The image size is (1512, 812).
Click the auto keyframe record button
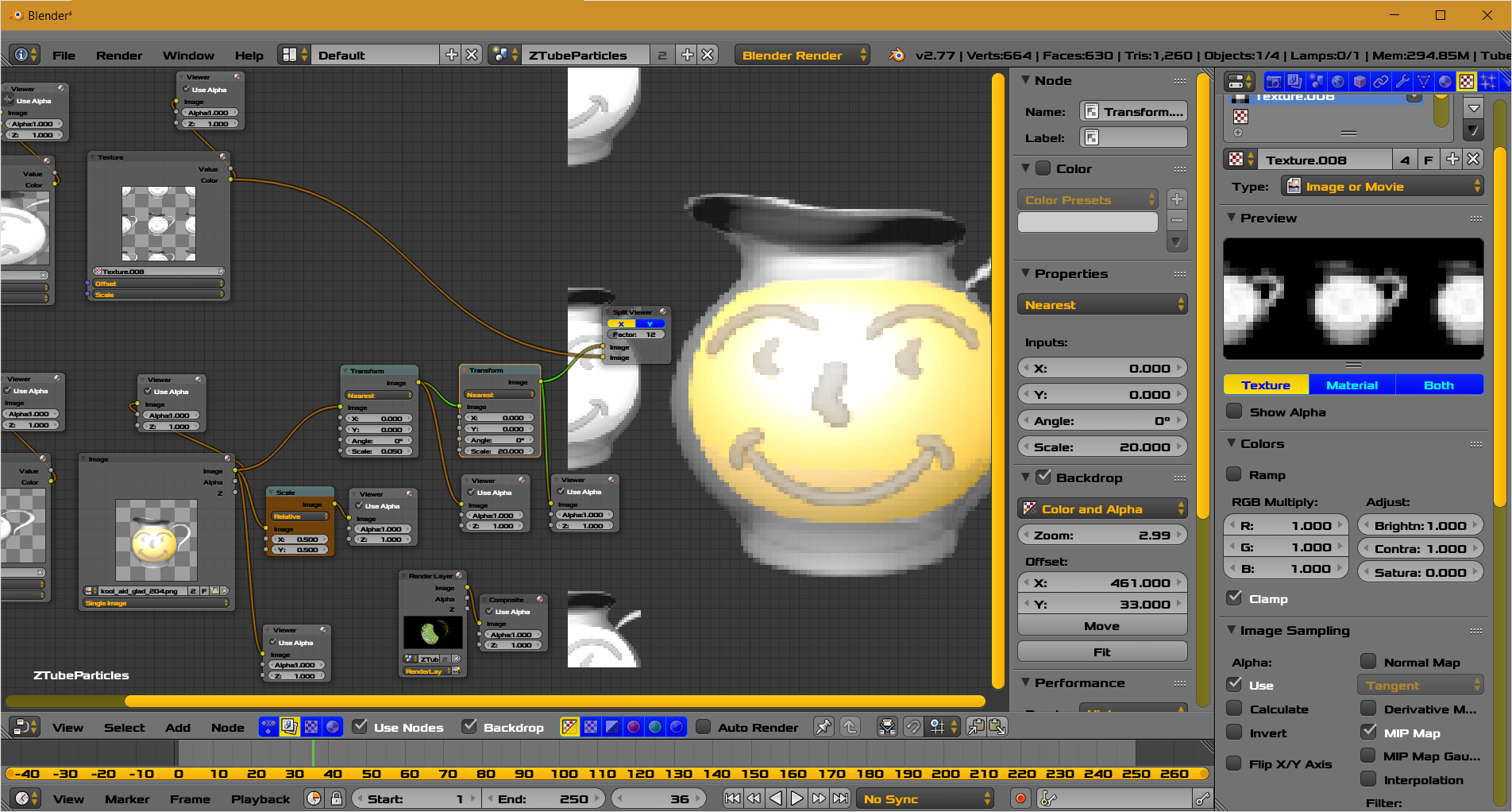1021,798
